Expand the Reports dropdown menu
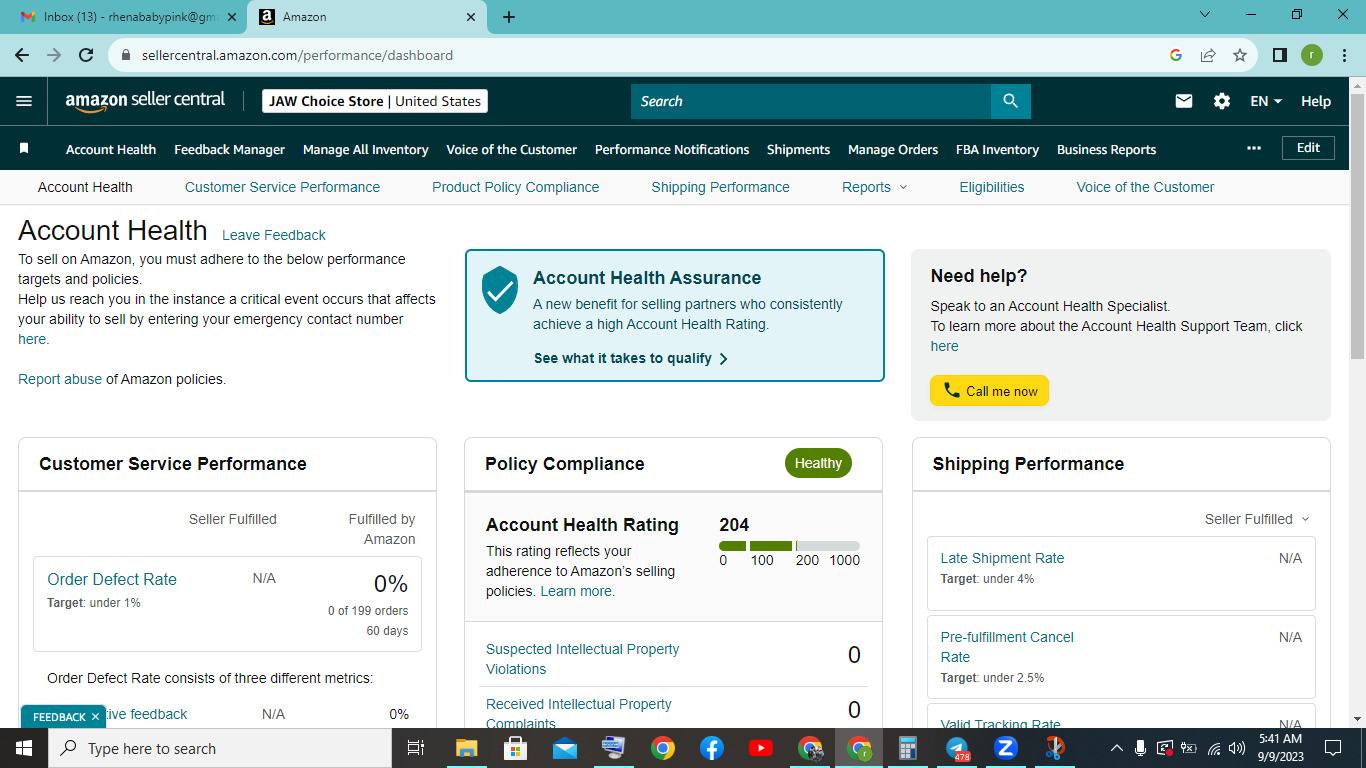This screenshot has width=1366, height=768. pos(875,187)
